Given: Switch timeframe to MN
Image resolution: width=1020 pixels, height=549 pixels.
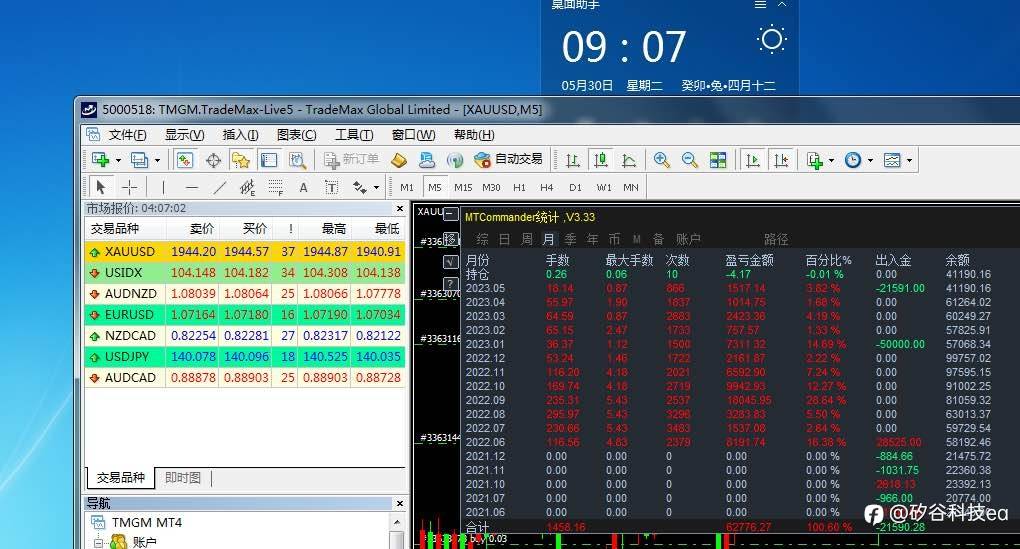Looking at the screenshot, I should tap(631, 187).
